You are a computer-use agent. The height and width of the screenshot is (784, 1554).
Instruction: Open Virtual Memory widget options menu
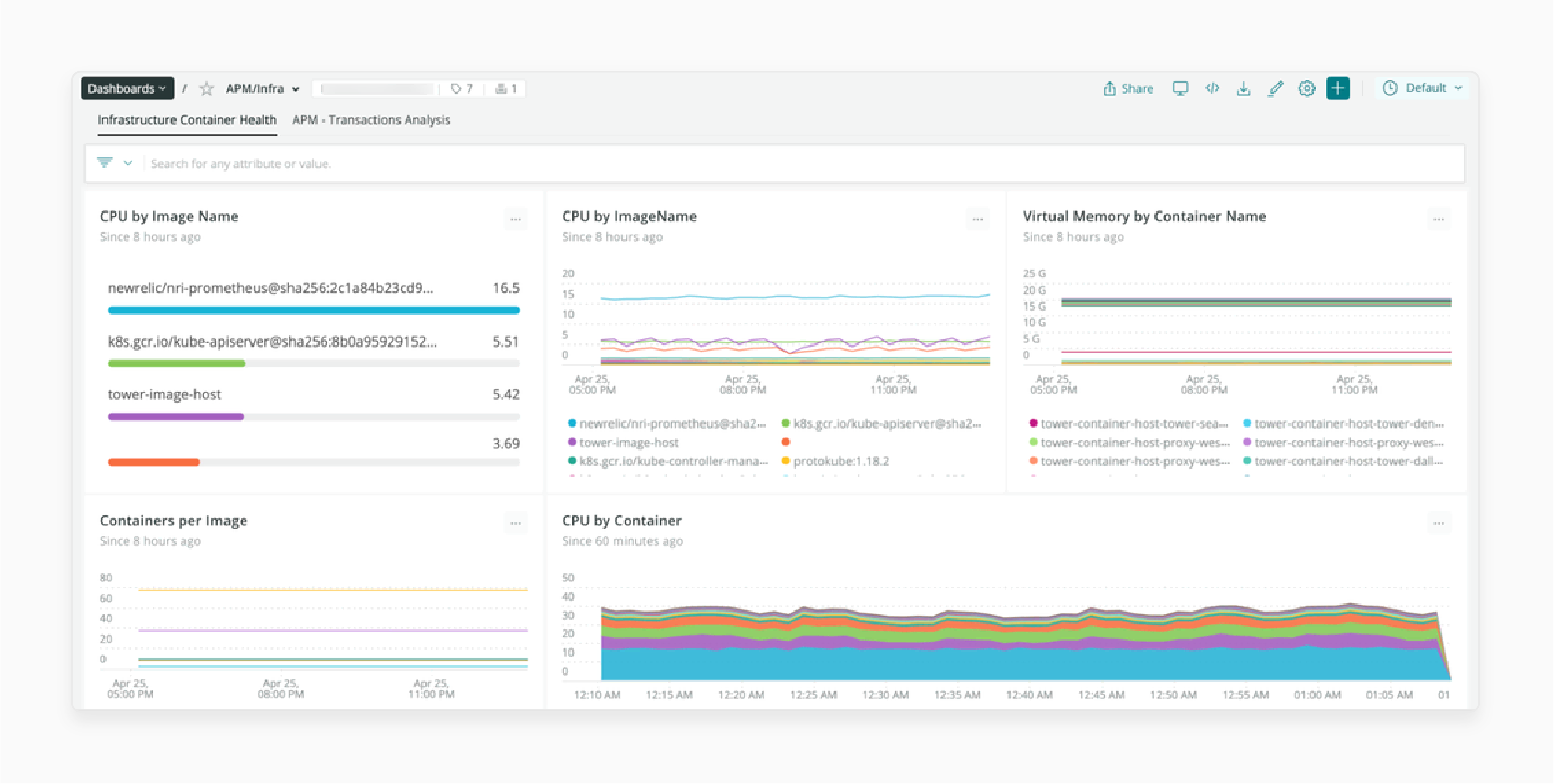click(x=1439, y=219)
